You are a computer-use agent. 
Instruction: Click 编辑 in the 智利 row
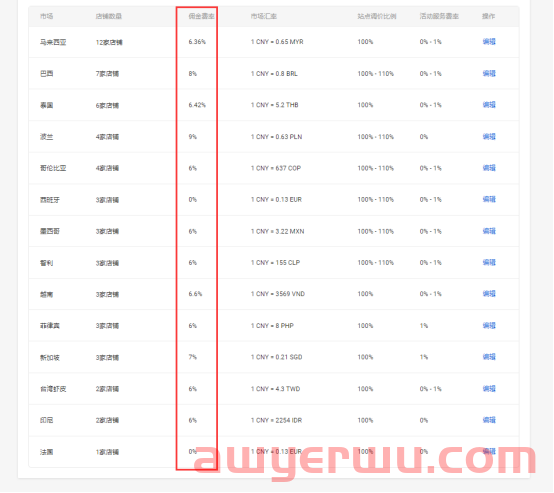pyautogui.click(x=489, y=263)
